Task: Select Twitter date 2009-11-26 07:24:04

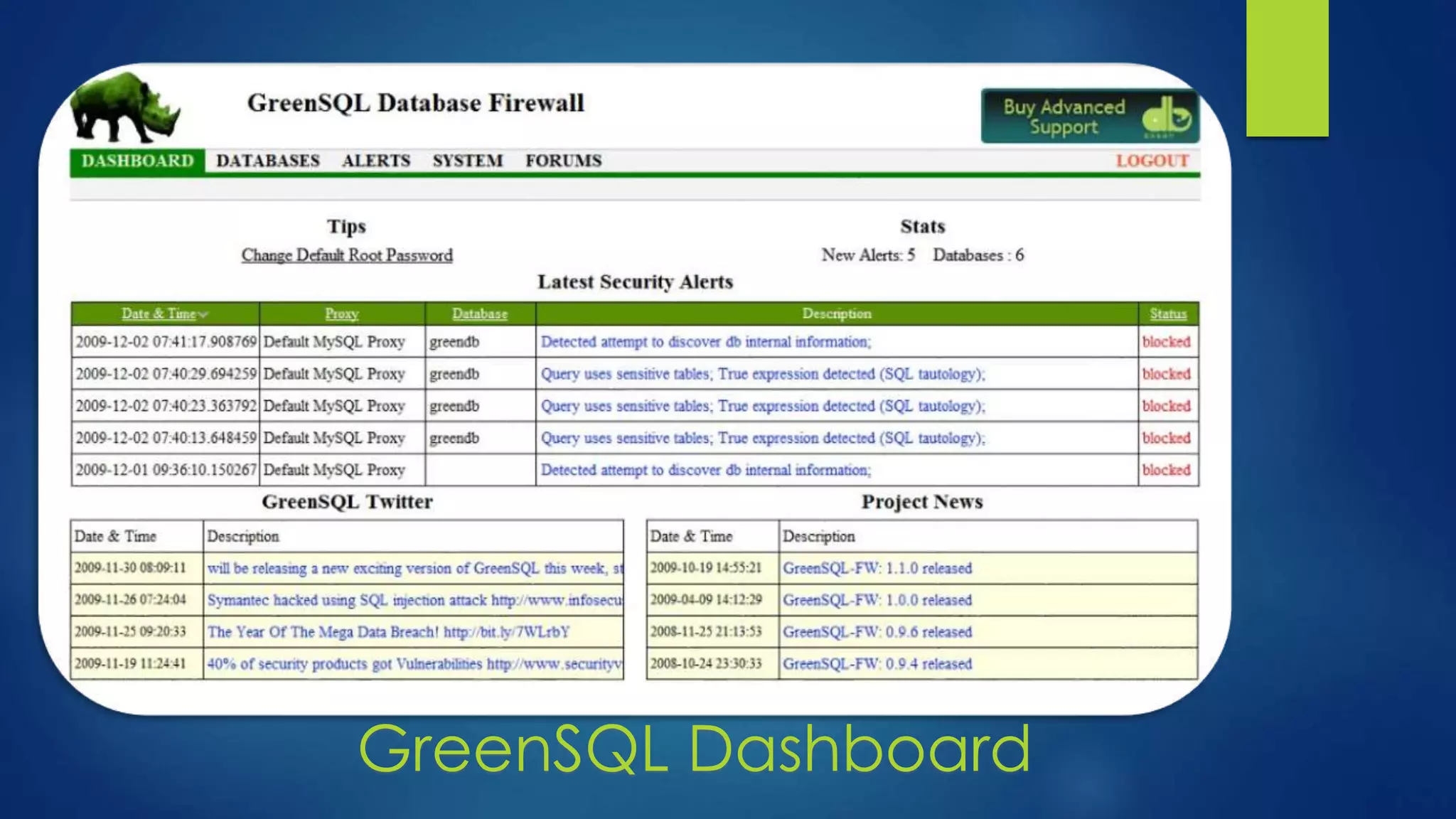Action: (x=130, y=600)
